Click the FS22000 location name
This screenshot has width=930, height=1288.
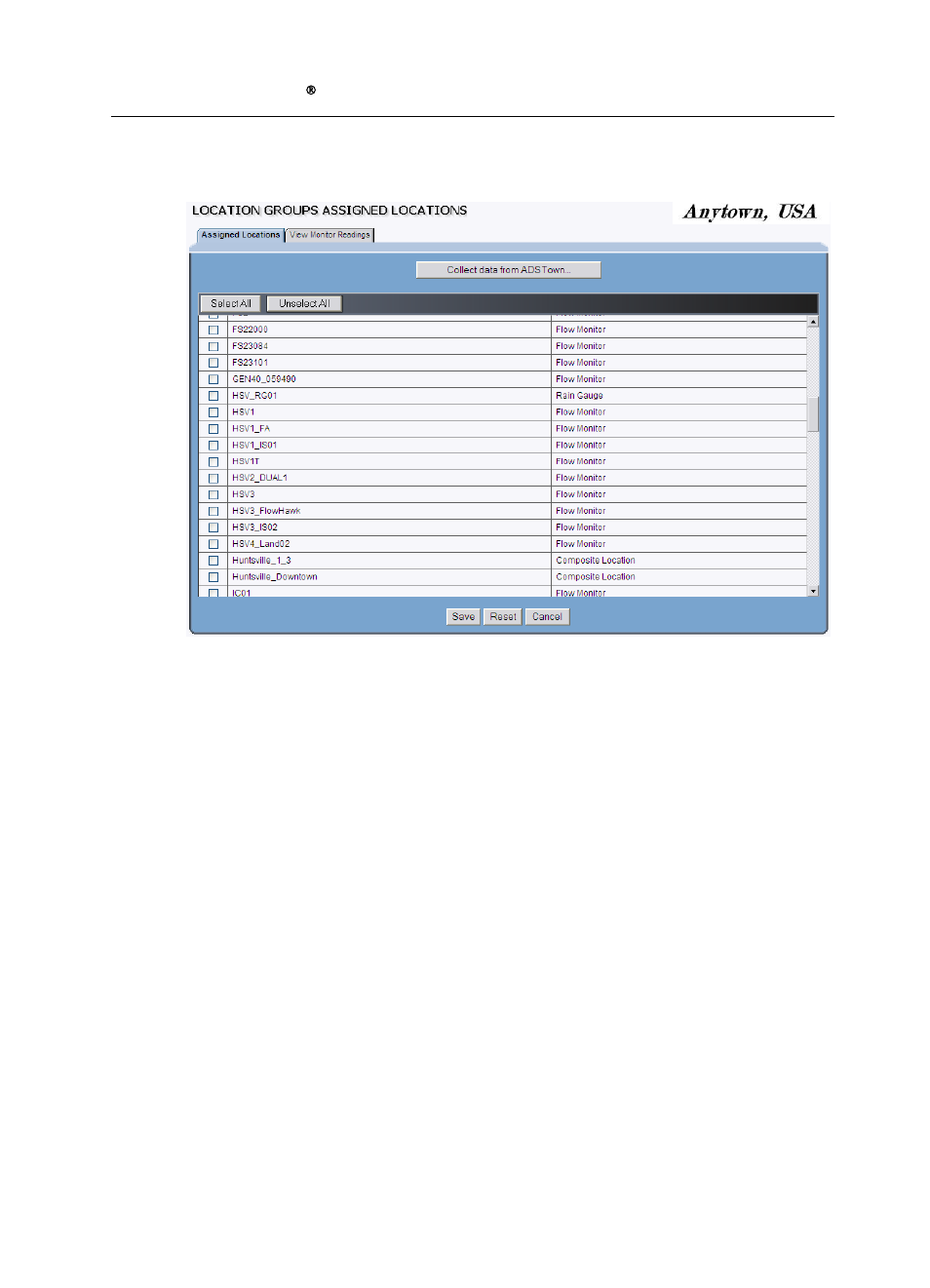tap(250, 330)
